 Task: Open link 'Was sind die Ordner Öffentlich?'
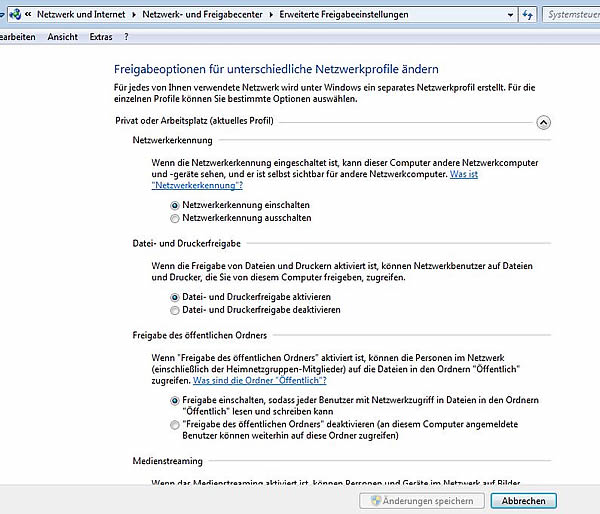tap(259, 380)
